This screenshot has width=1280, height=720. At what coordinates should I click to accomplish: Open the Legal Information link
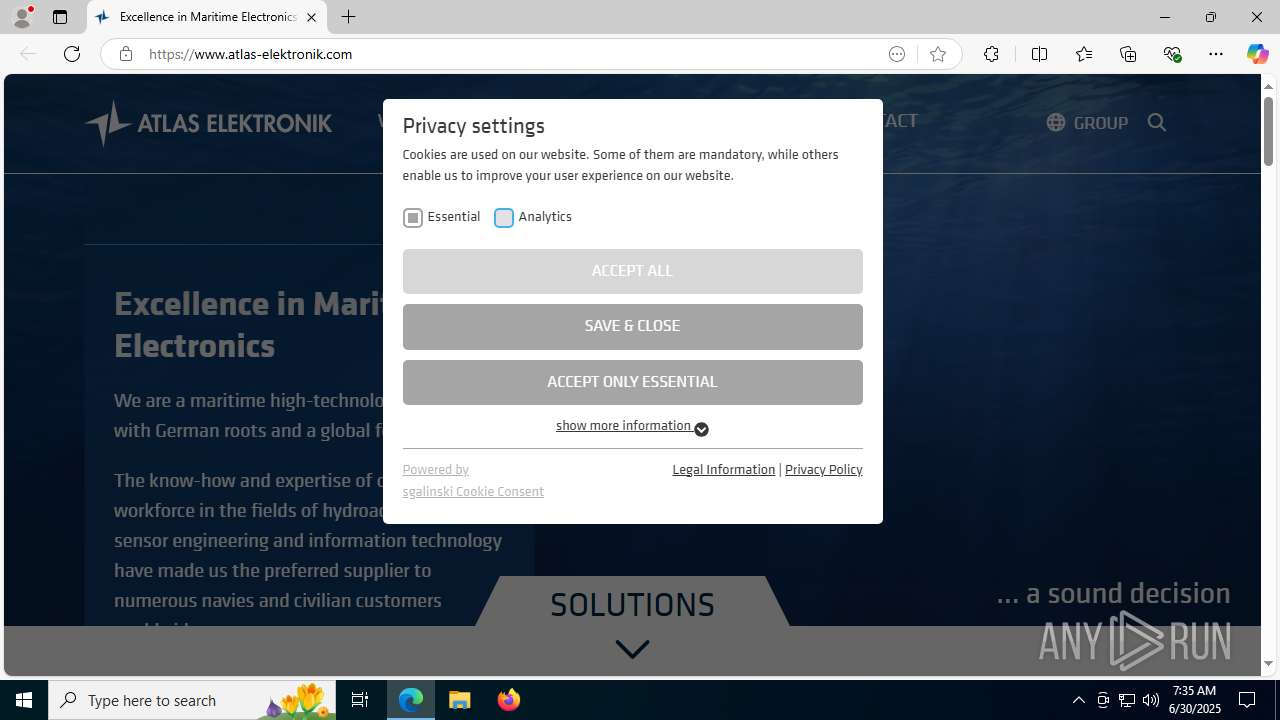point(723,470)
